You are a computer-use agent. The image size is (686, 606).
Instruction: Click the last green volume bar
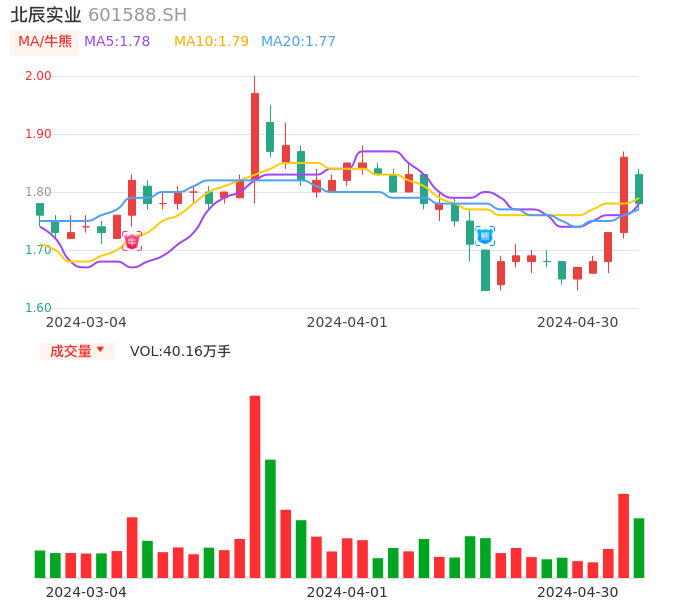click(639, 547)
